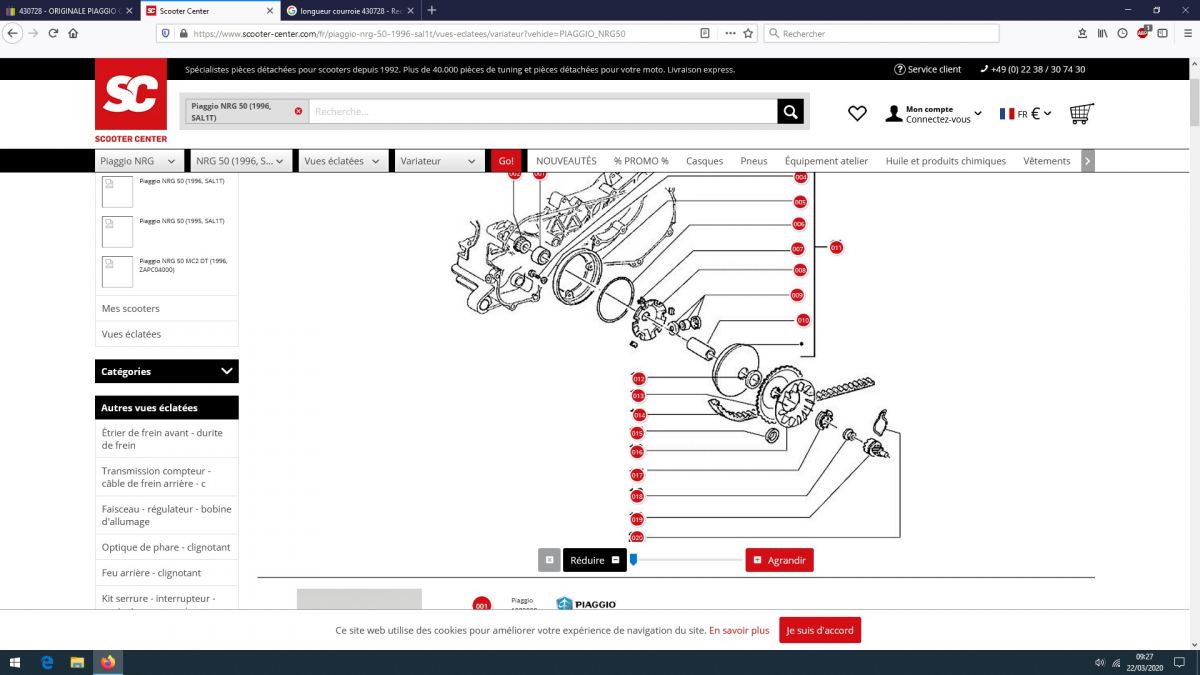
Task: Expand the Catégories panel
Action: click(x=167, y=371)
